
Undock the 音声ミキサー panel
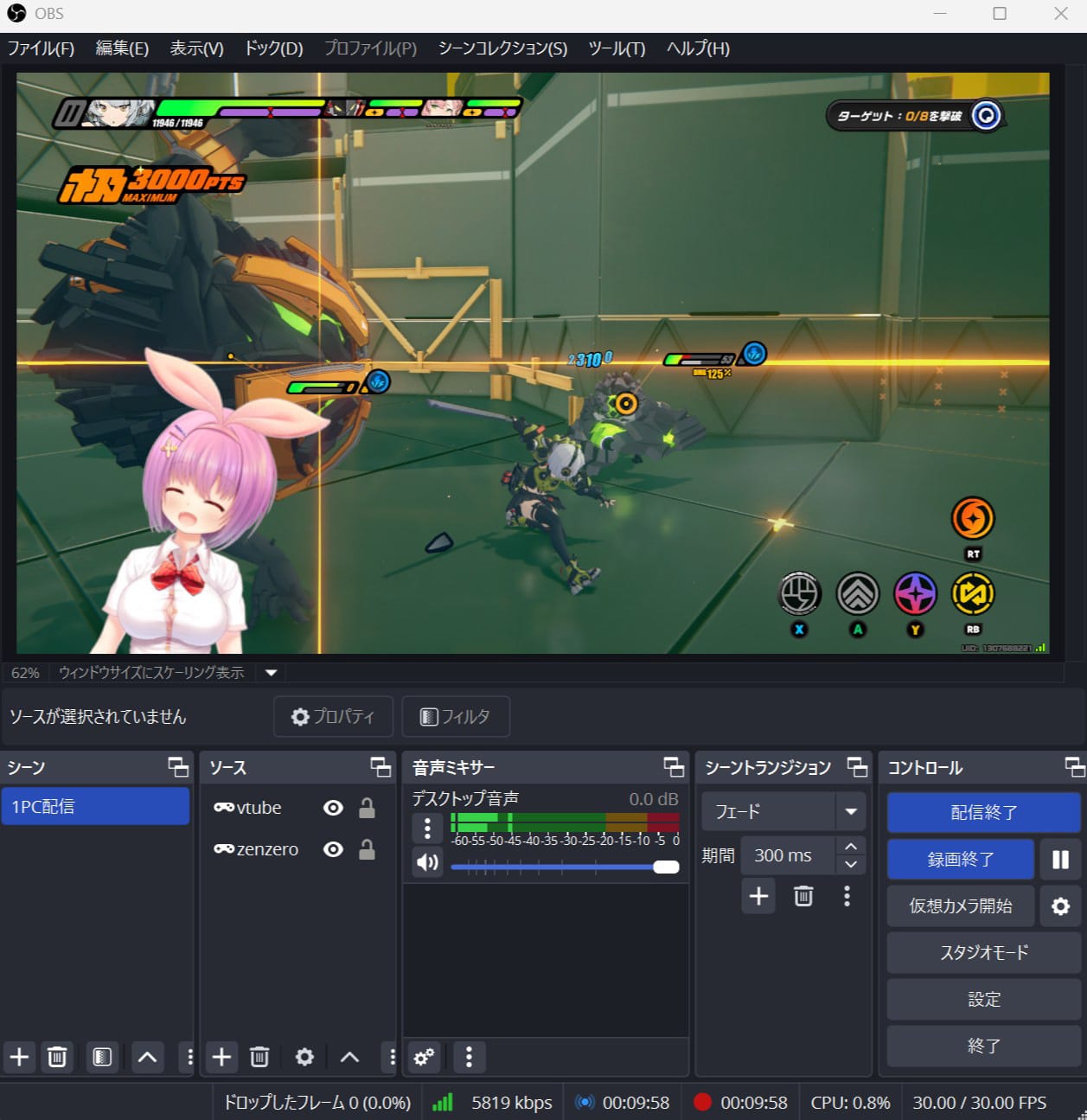(673, 767)
